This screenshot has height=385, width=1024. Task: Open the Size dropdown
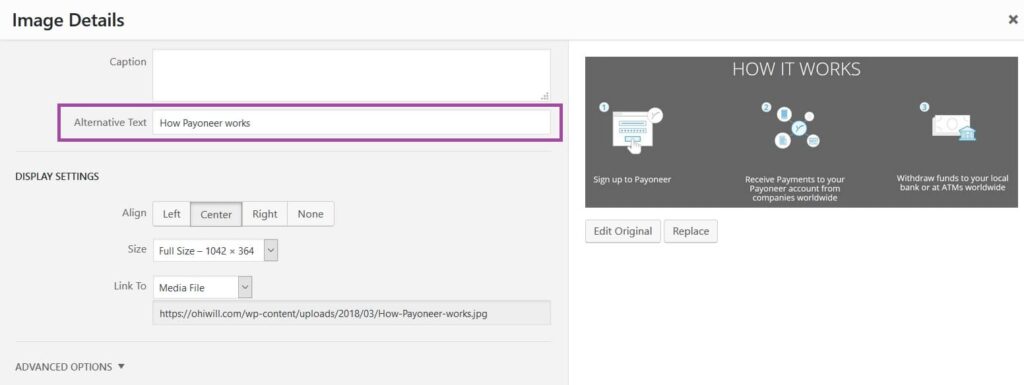coord(216,250)
